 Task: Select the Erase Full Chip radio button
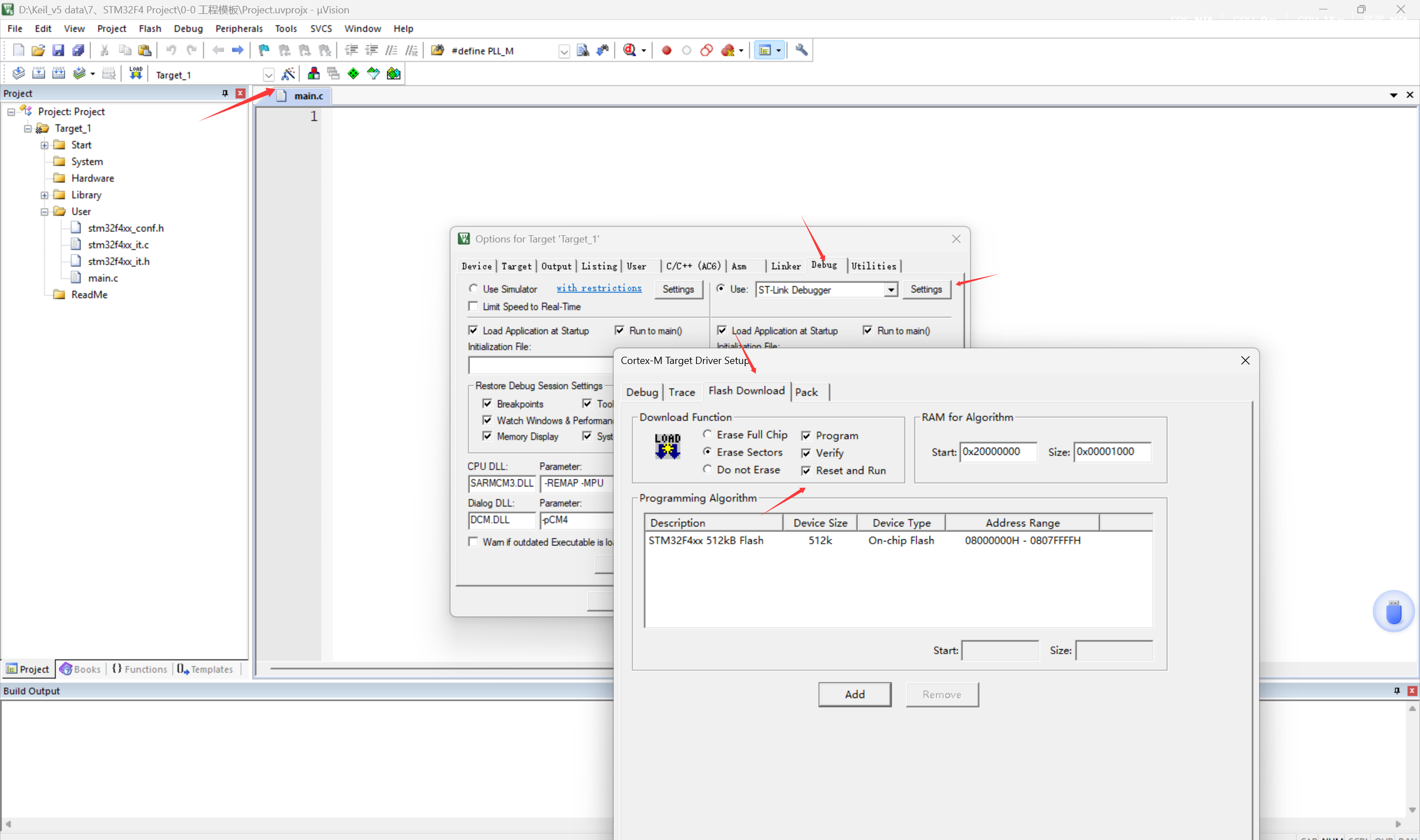pyautogui.click(x=708, y=434)
